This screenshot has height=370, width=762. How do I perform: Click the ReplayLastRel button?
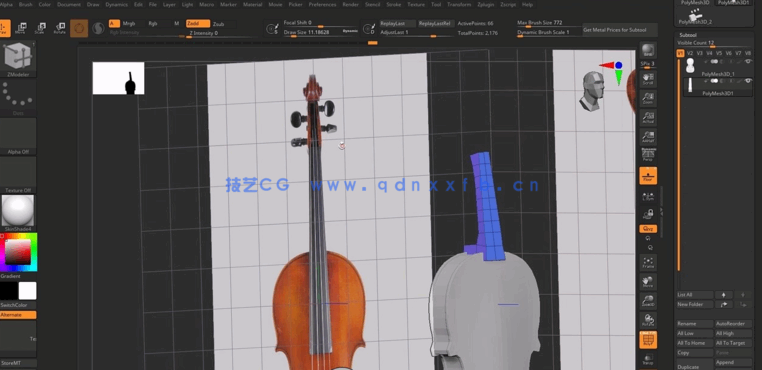pyautogui.click(x=436, y=23)
